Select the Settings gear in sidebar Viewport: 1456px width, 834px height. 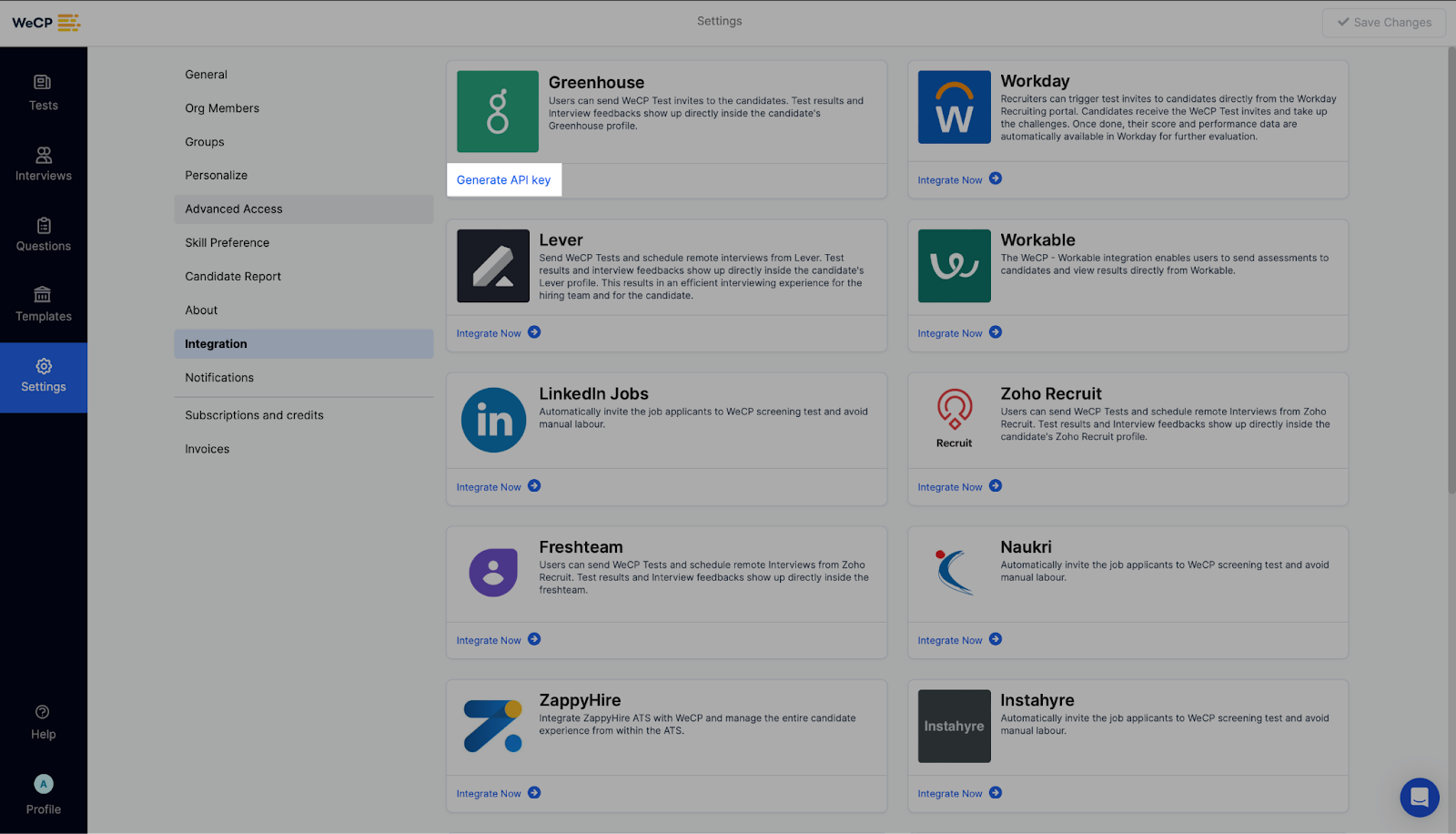(x=43, y=377)
